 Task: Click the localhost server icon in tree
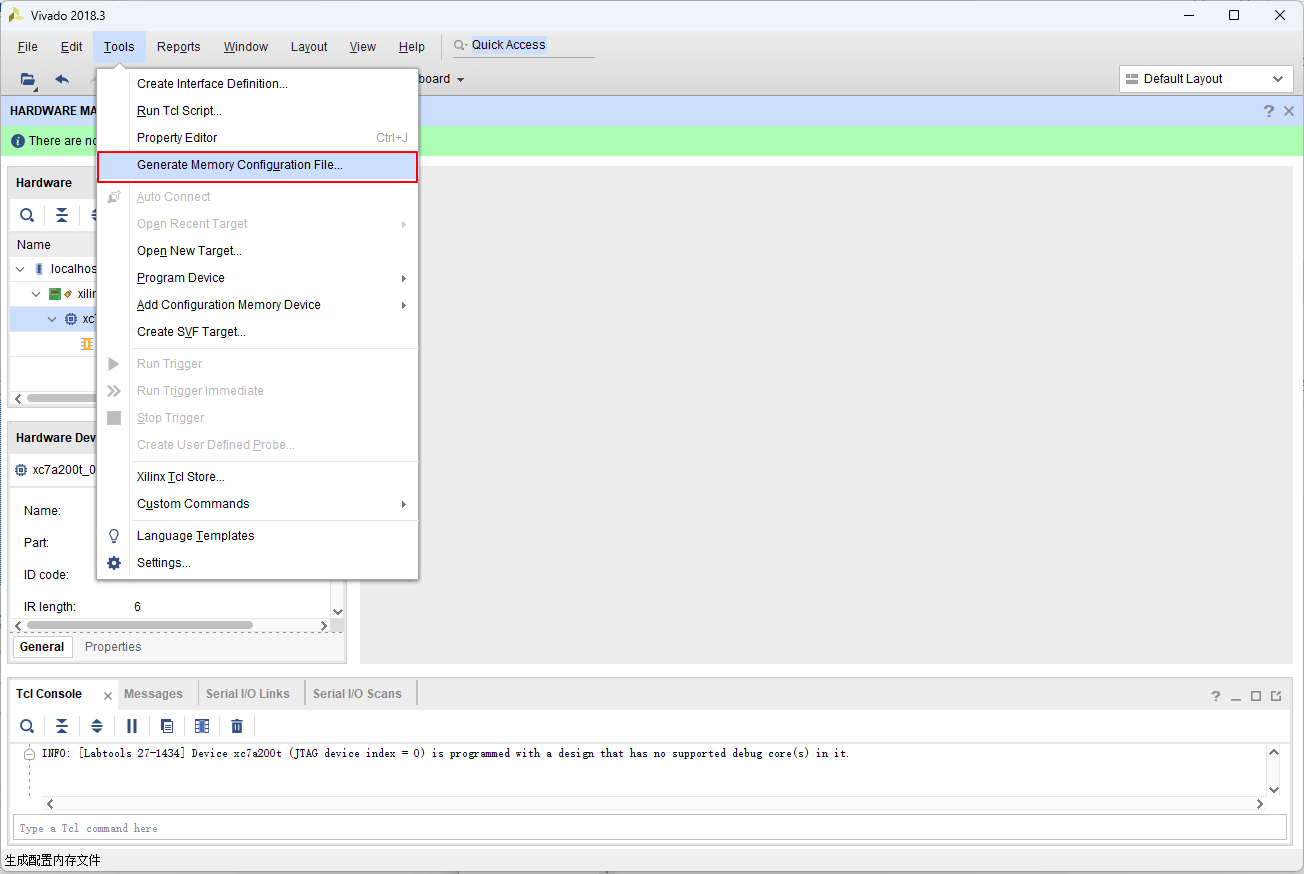[x=40, y=269]
